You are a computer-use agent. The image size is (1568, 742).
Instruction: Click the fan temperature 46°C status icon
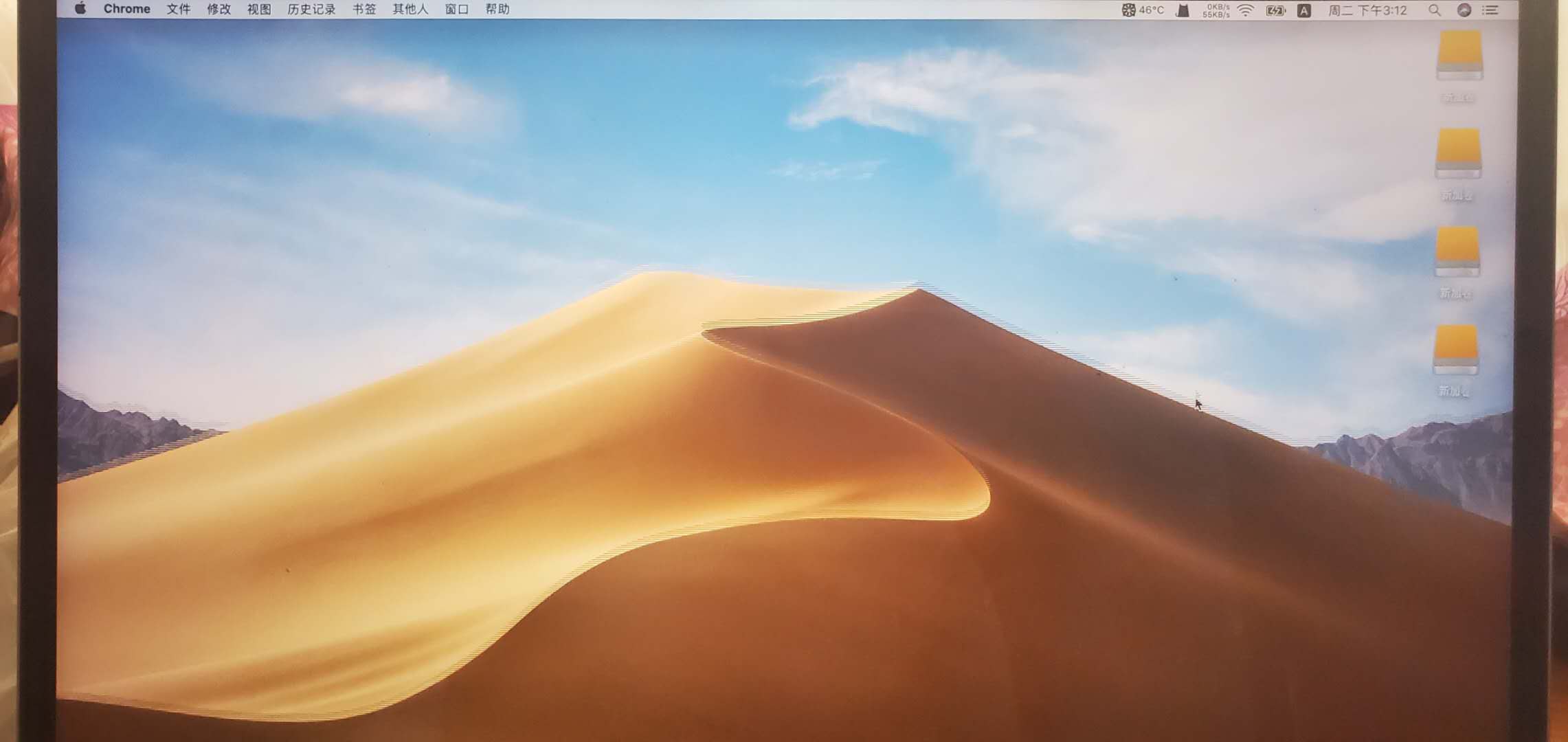[x=1143, y=10]
